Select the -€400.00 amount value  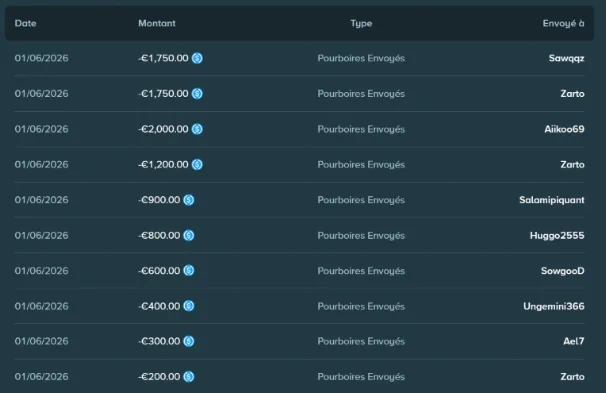tap(159, 306)
